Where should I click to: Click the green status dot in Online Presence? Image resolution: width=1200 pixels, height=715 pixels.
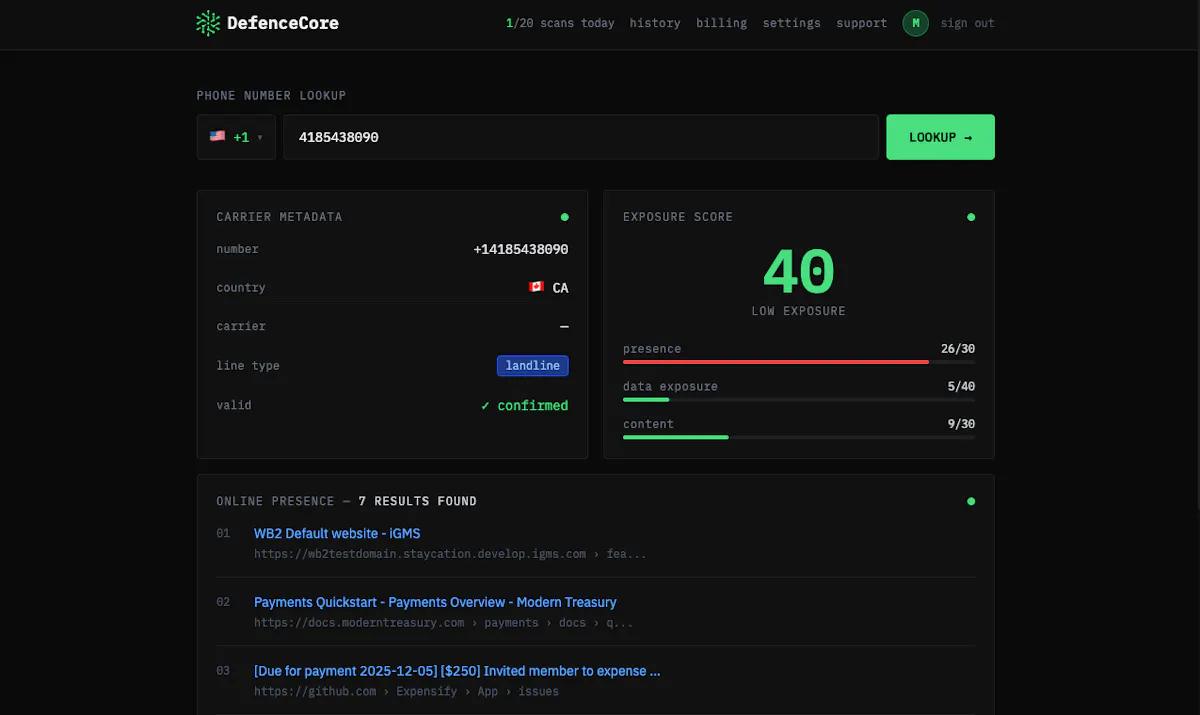coord(971,501)
